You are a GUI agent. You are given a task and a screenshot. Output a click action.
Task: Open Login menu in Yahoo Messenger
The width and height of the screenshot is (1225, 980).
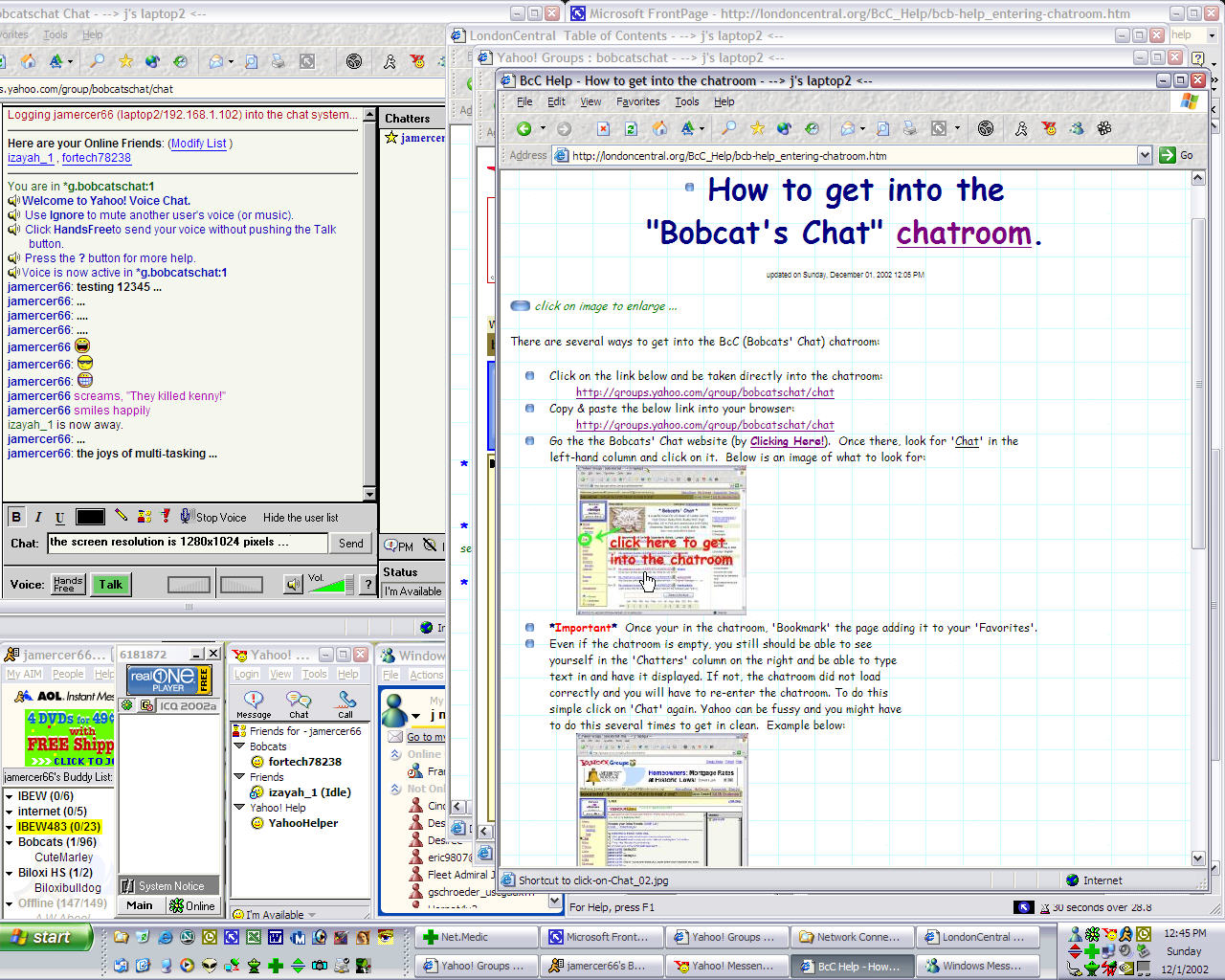247,674
